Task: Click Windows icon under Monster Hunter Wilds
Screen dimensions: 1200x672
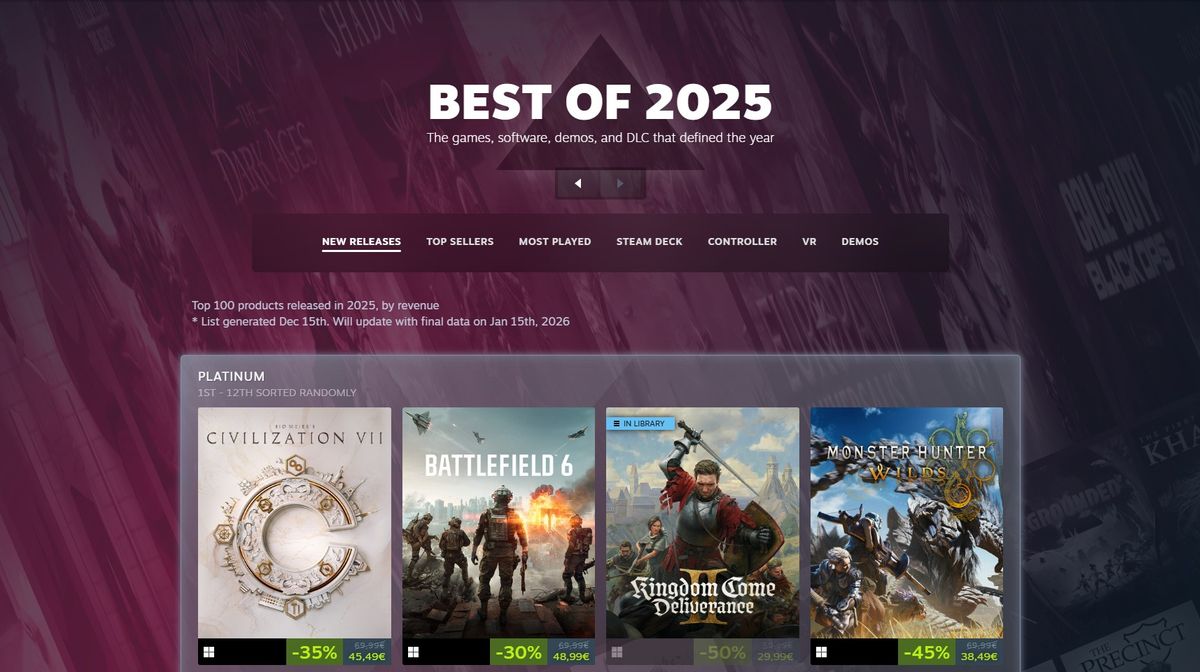Action: point(821,652)
